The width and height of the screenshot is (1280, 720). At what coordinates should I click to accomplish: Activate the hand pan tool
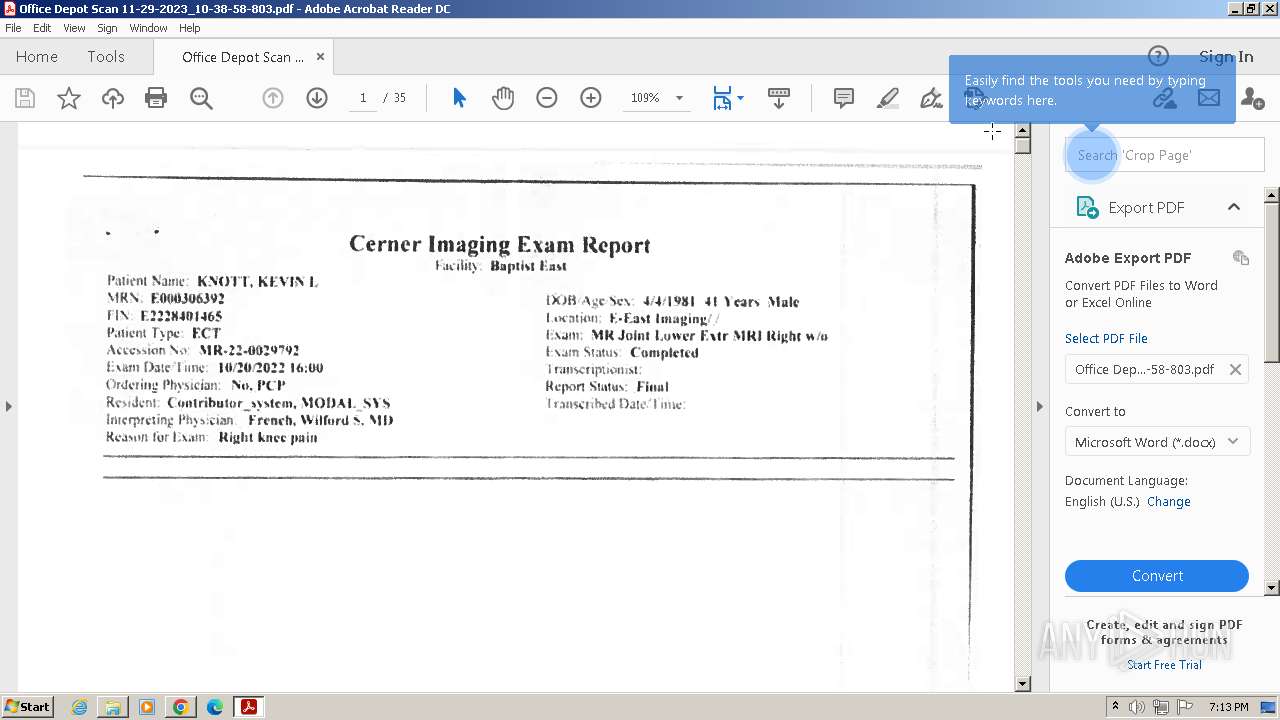point(503,98)
